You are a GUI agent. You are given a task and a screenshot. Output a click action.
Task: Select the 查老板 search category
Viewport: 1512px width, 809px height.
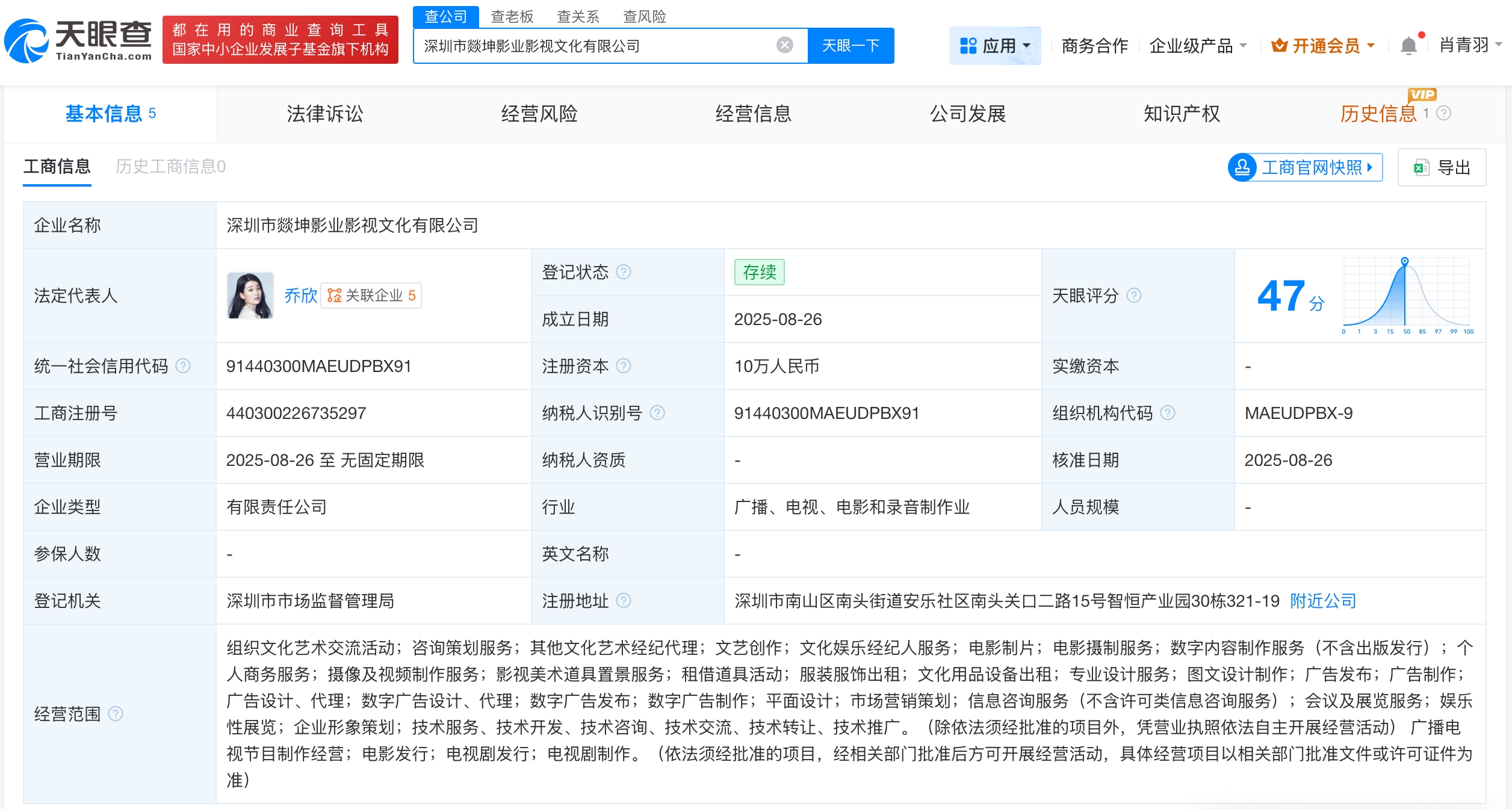pyautogui.click(x=512, y=17)
